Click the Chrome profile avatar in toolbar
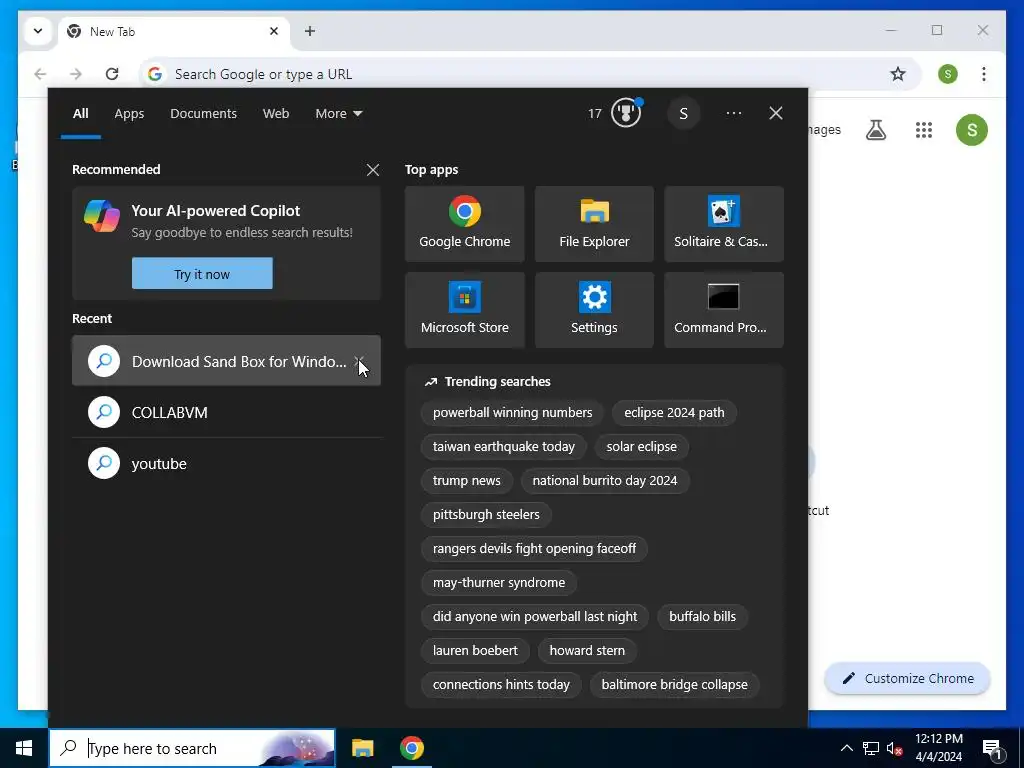The height and width of the screenshot is (768, 1024). (x=948, y=74)
